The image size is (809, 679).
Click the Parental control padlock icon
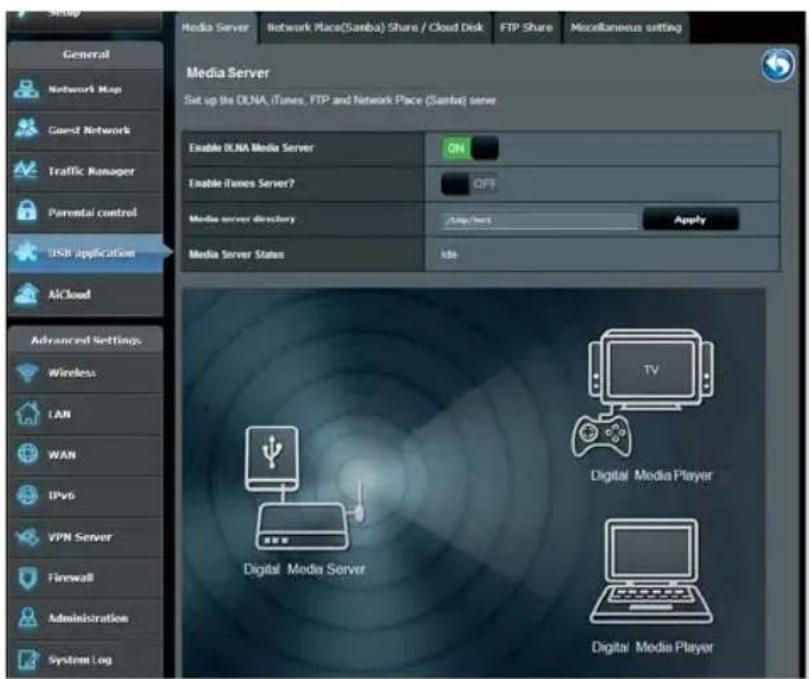(27, 211)
